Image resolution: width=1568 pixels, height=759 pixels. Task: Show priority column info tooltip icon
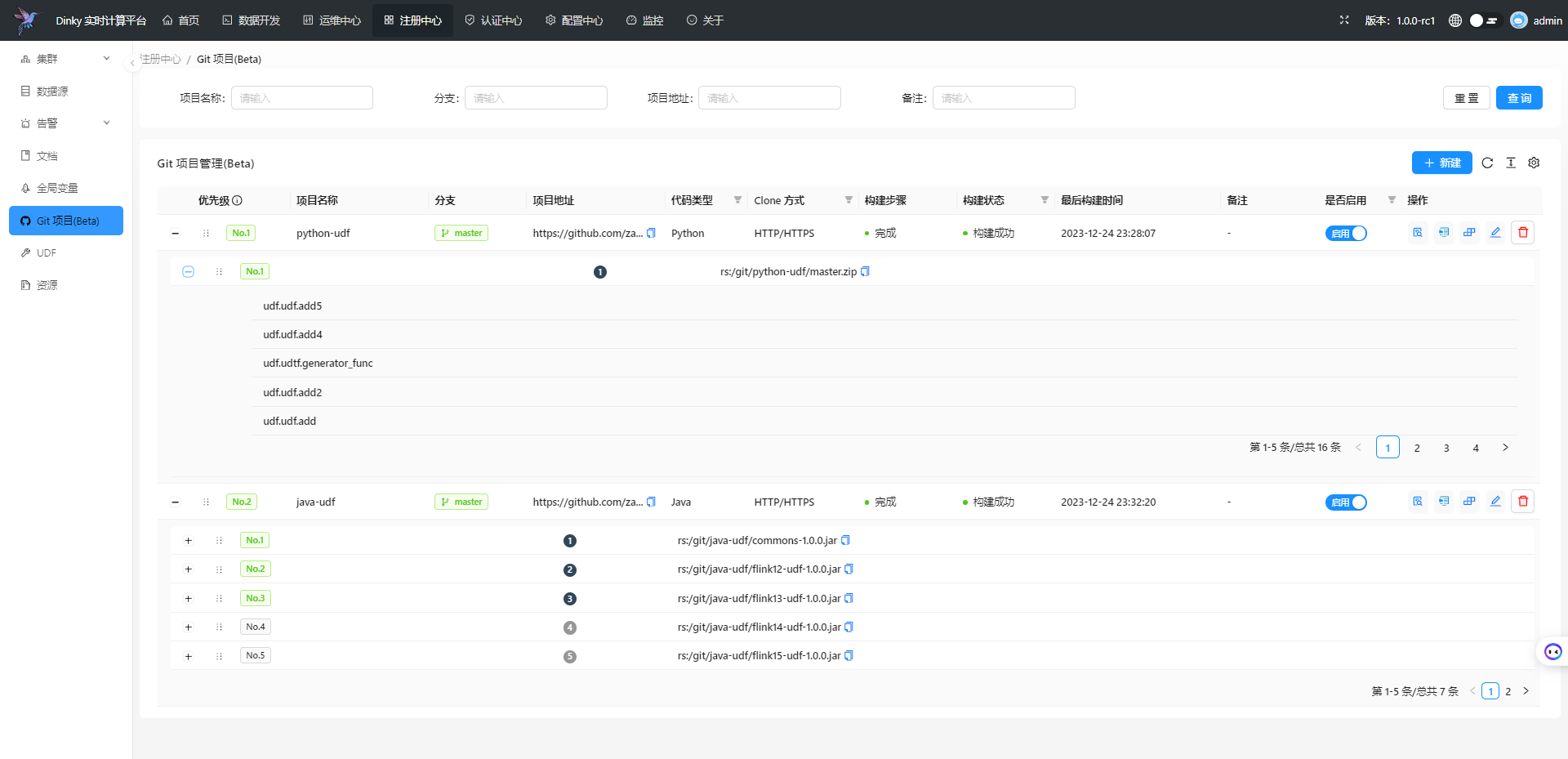pyautogui.click(x=237, y=200)
